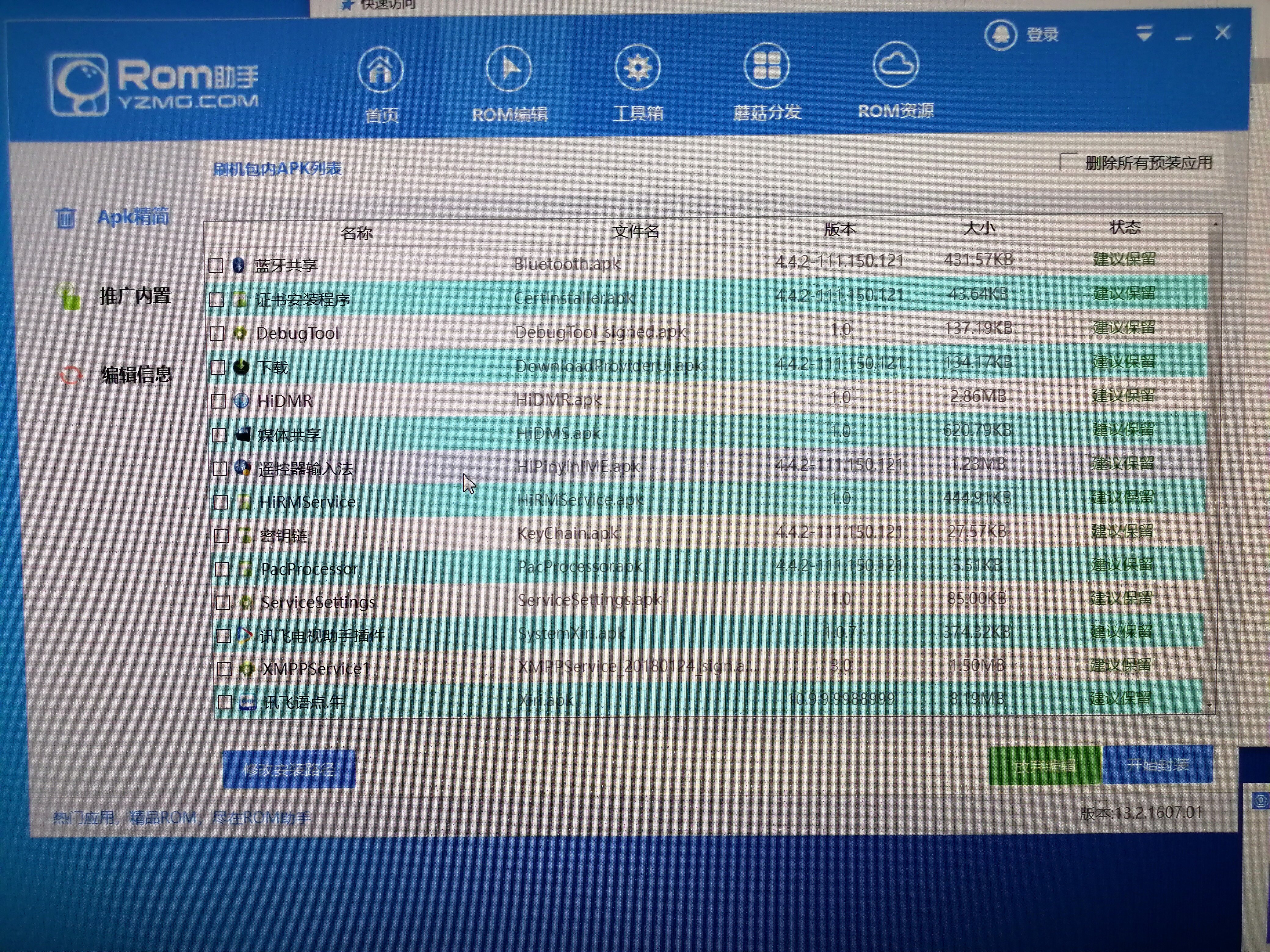1270x952 pixels.
Task: Click the 蓝牙共享 Bluetooth app icon
Action: [x=239, y=265]
